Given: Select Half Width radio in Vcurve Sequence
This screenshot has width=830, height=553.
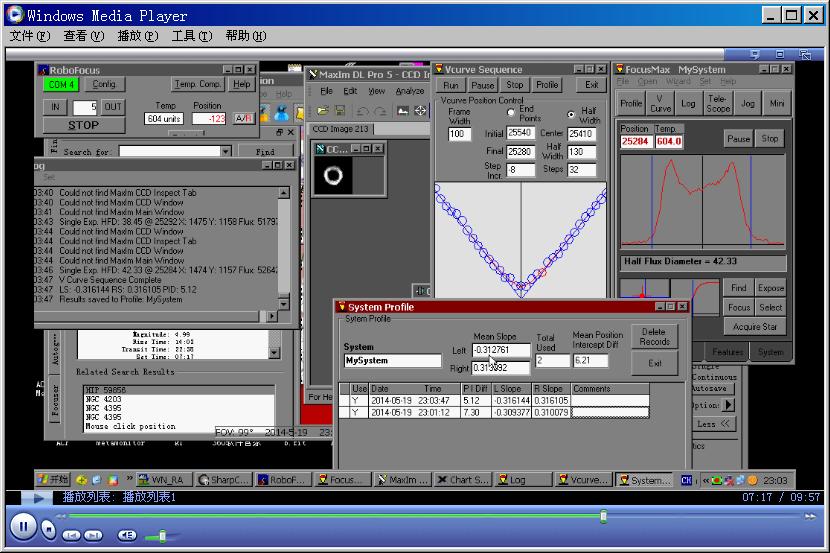Looking at the screenshot, I should [571, 114].
